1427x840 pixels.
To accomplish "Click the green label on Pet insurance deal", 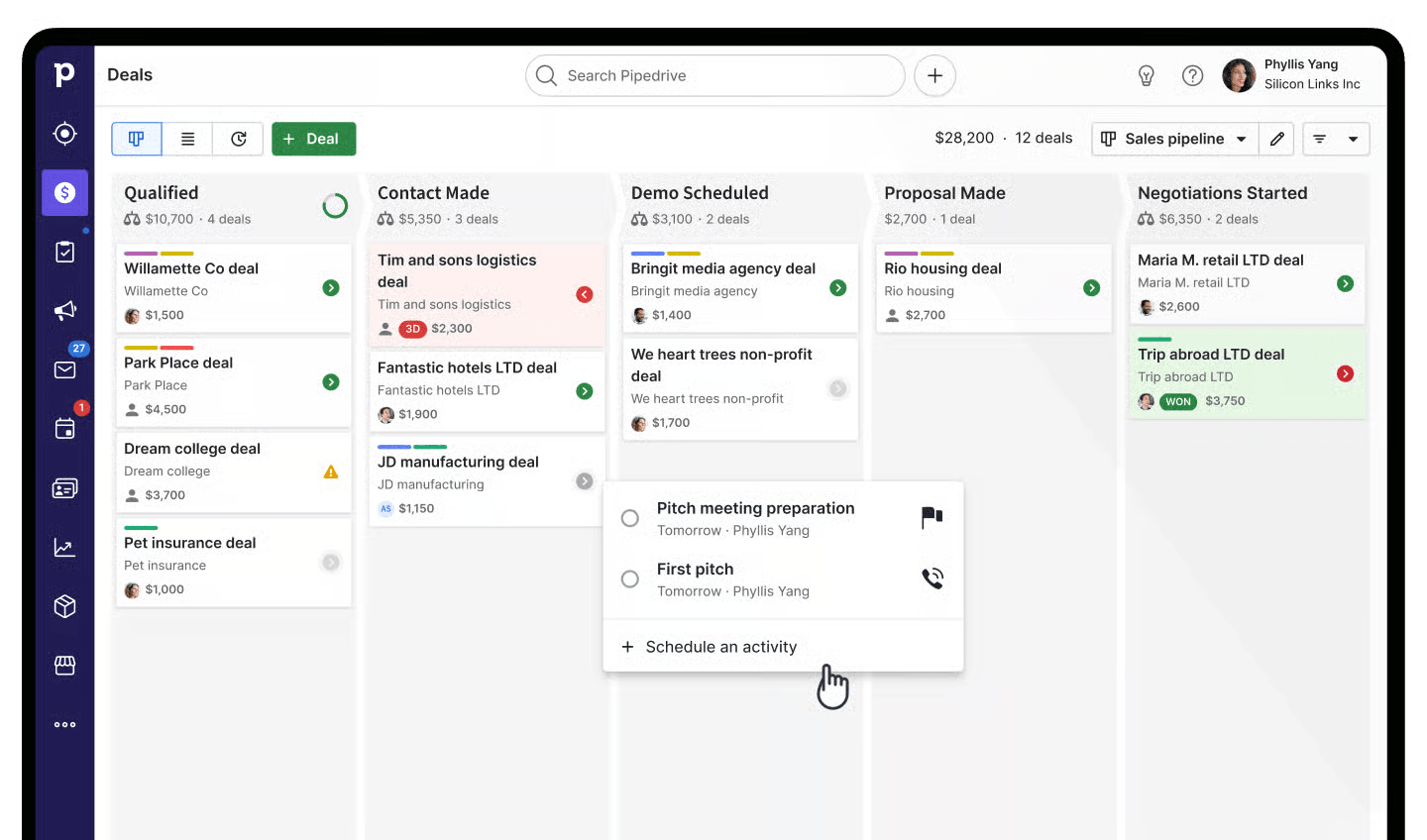I will pos(141,528).
